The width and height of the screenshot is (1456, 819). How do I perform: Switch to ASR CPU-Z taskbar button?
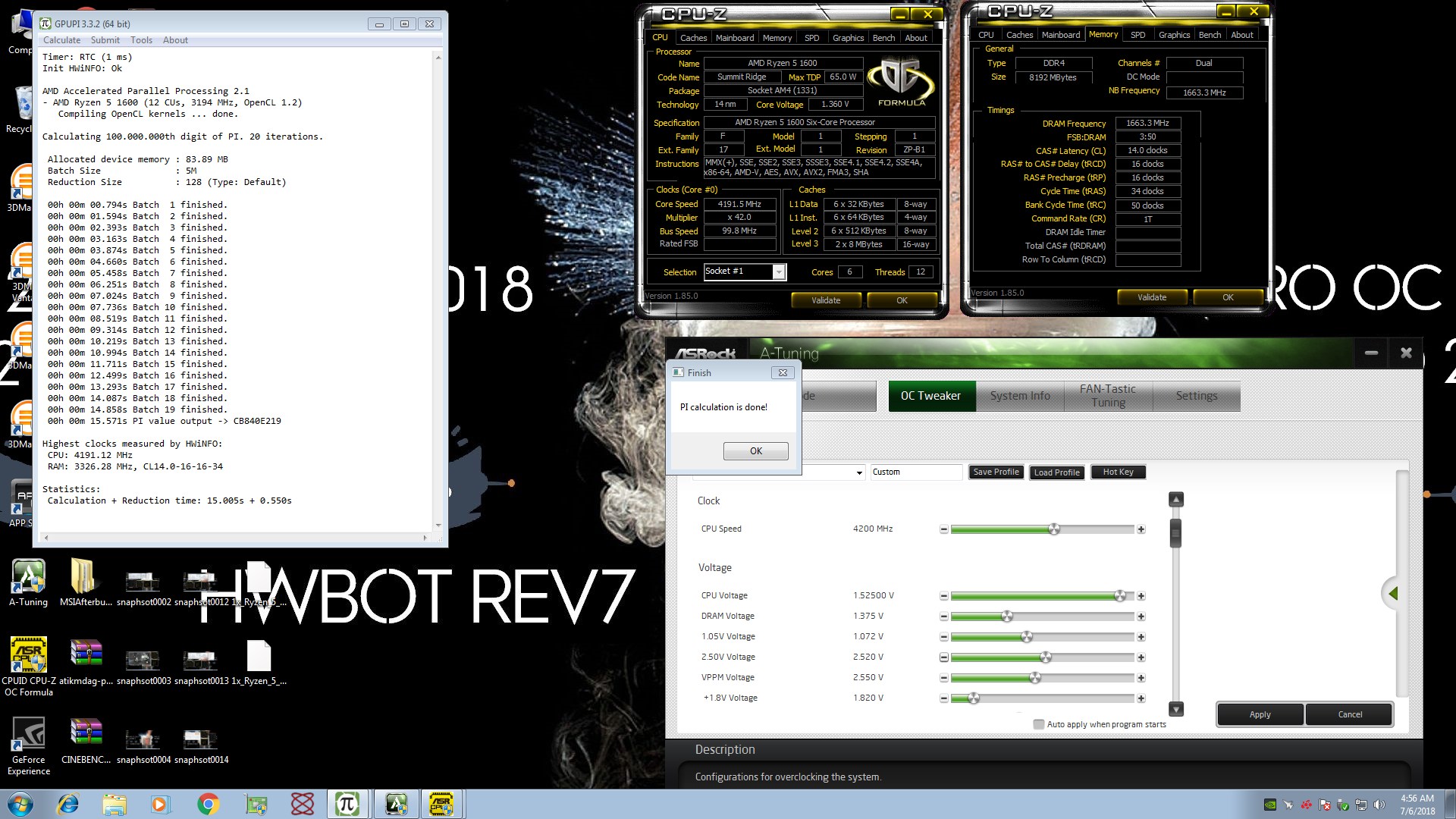point(441,804)
